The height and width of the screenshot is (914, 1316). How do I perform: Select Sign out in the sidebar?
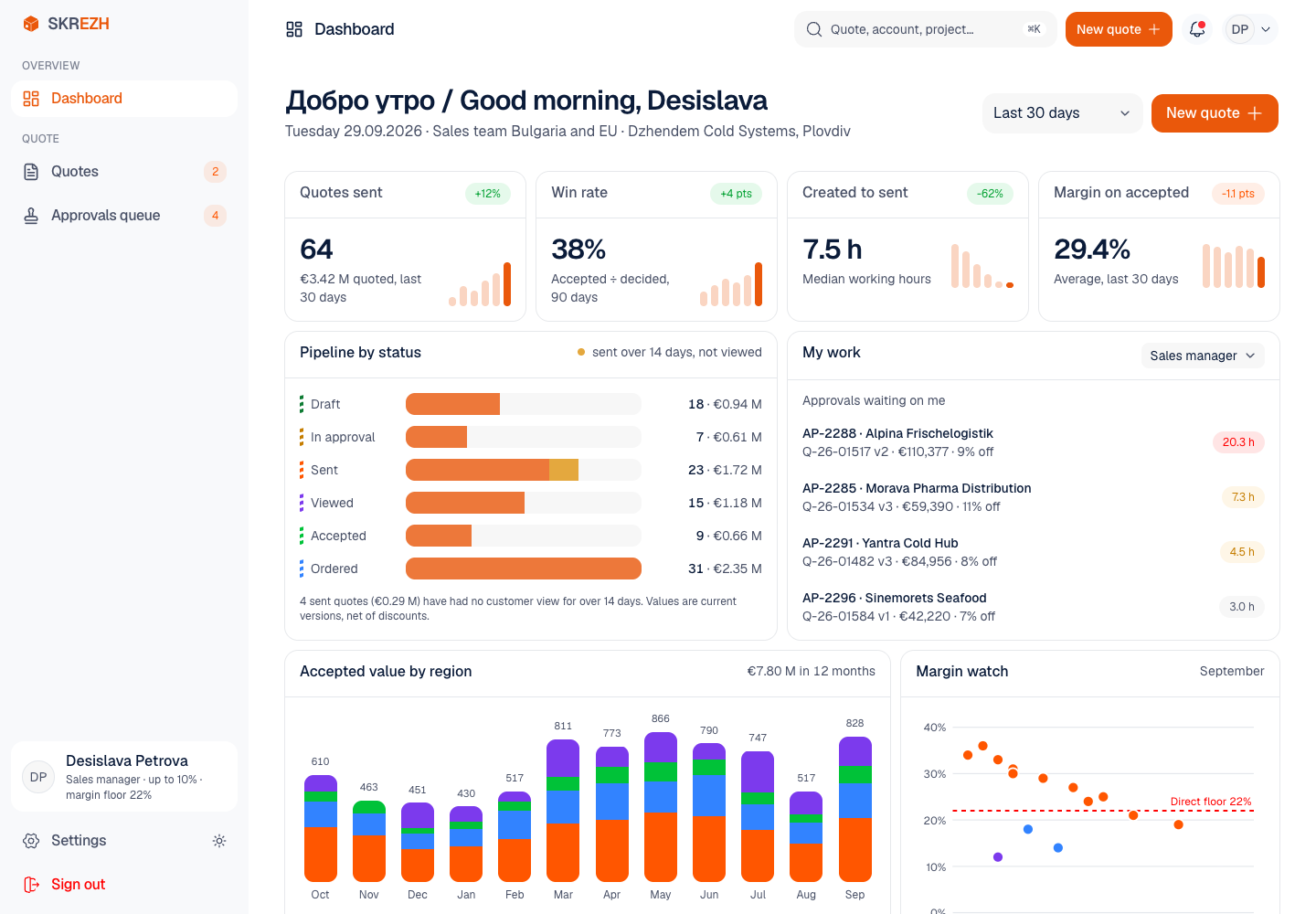124,885
